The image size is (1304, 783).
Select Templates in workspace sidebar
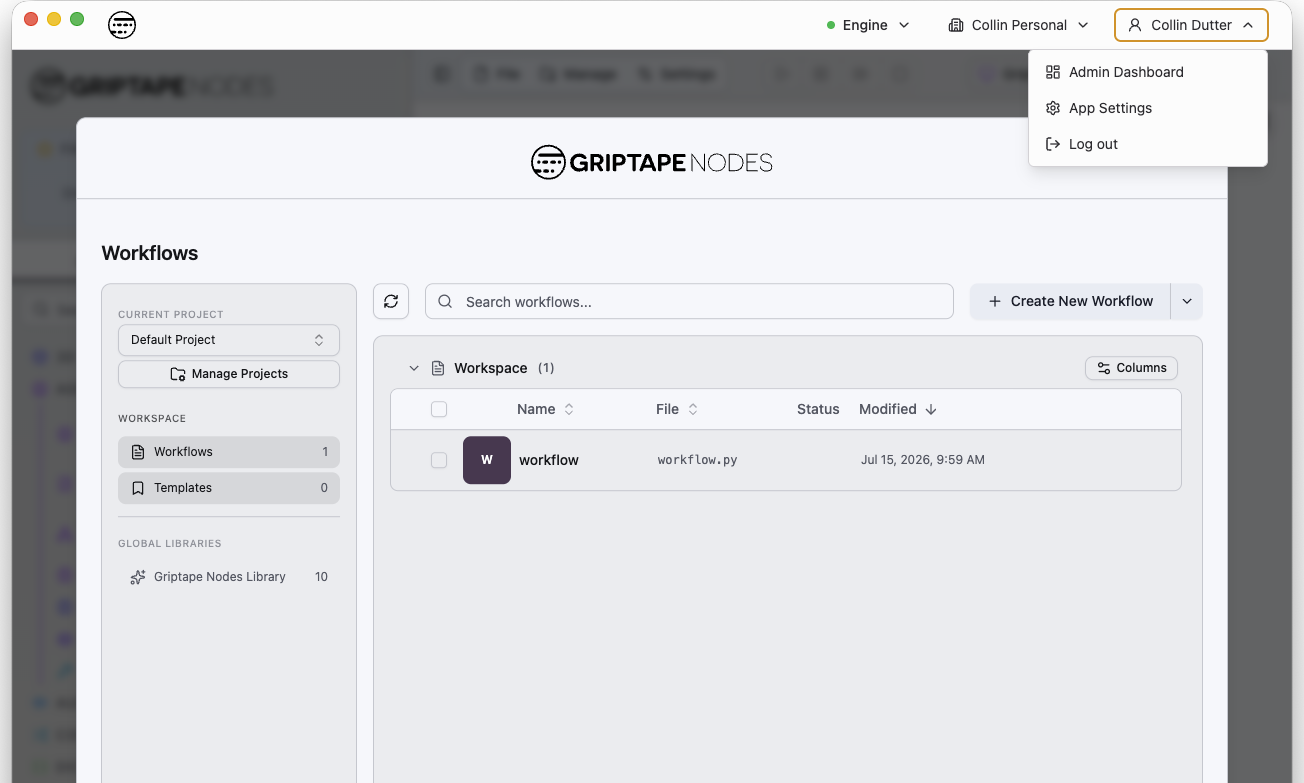click(229, 488)
